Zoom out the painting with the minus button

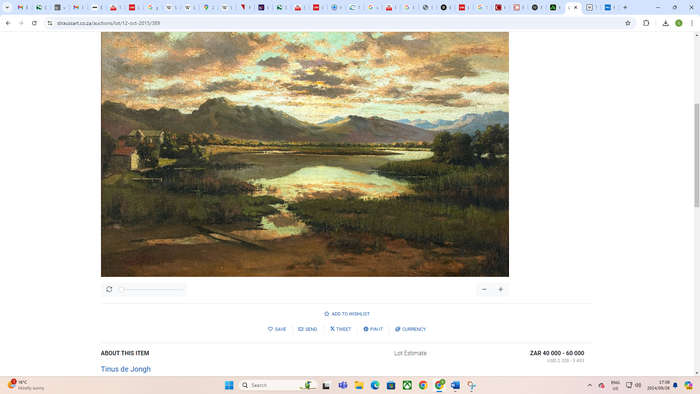(484, 290)
